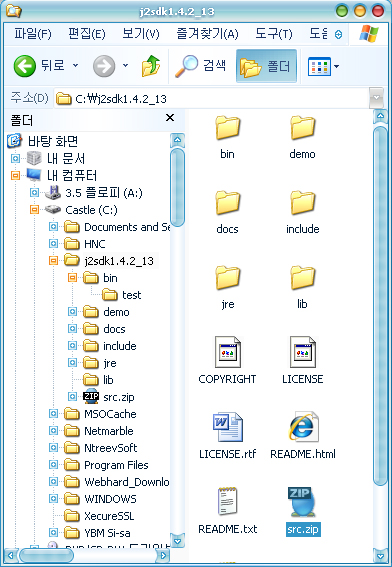392x567 pixels.
Task: Go up one folder level
Action: click(151, 66)
